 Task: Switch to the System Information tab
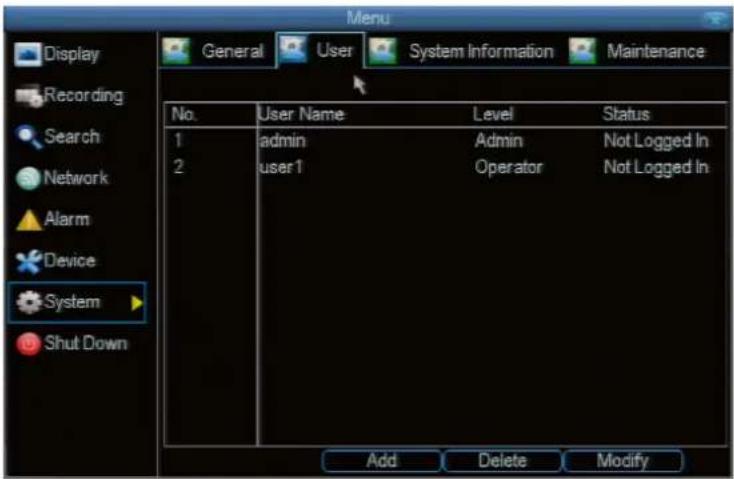point(462,51)
